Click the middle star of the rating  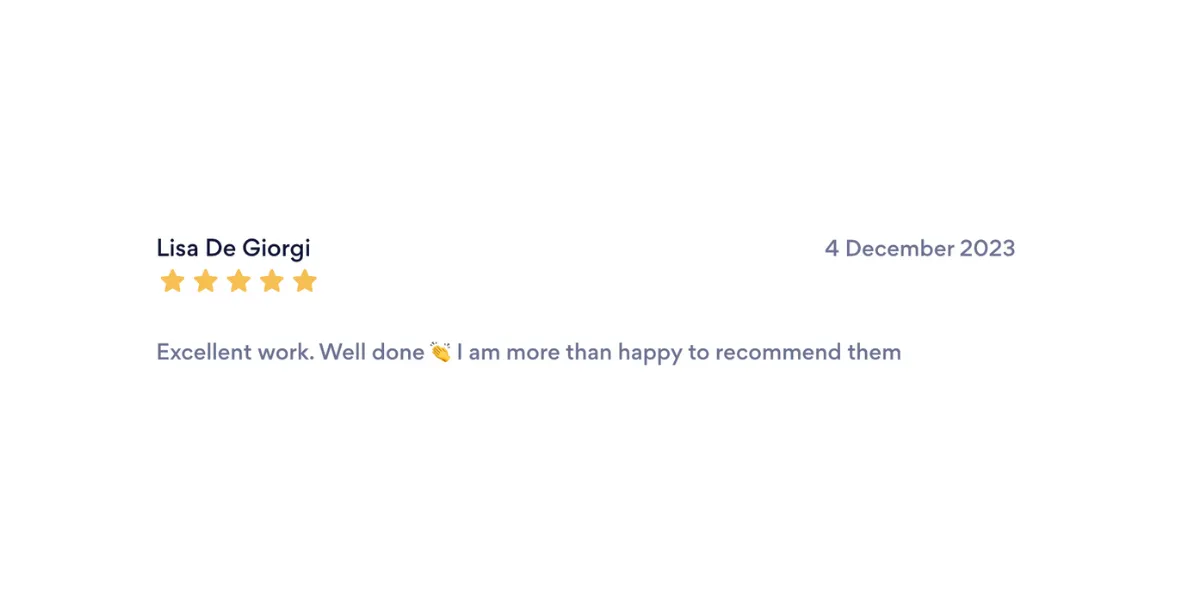click(x=238, y=281)
